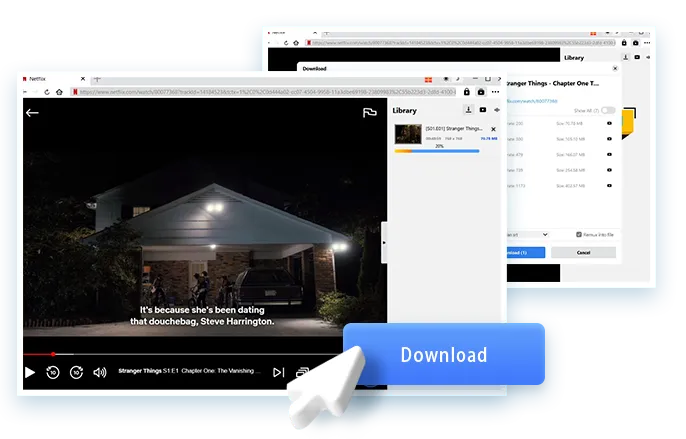Open three-dot menu in back window
686x439 pixels.
pos(647,43)
